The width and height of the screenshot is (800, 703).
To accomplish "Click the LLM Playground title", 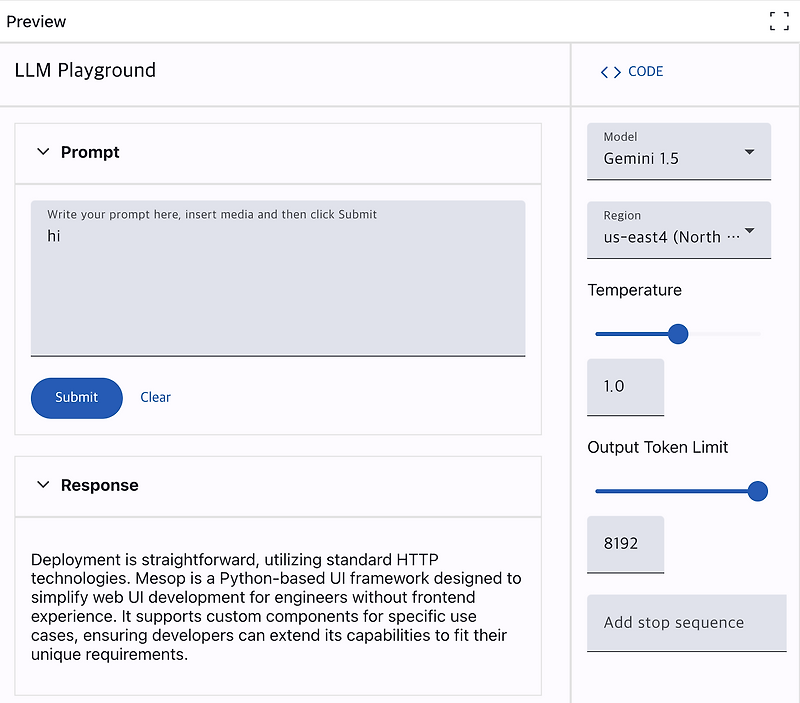I will click(86, 71).
